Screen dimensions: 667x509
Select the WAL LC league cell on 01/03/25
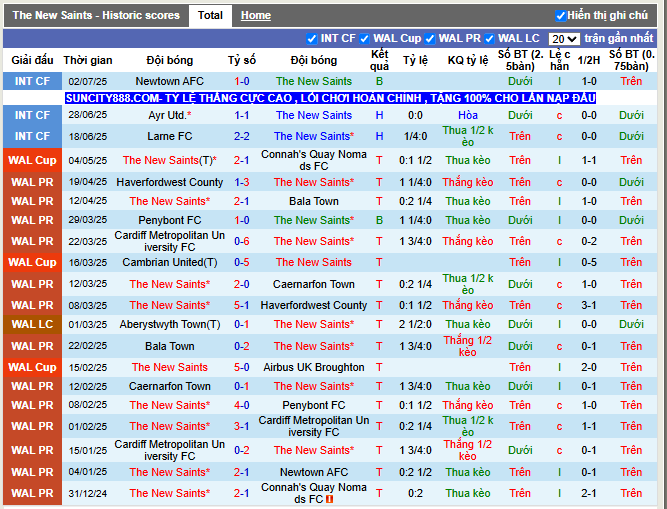pyautogui.click(x=32, y=324)
